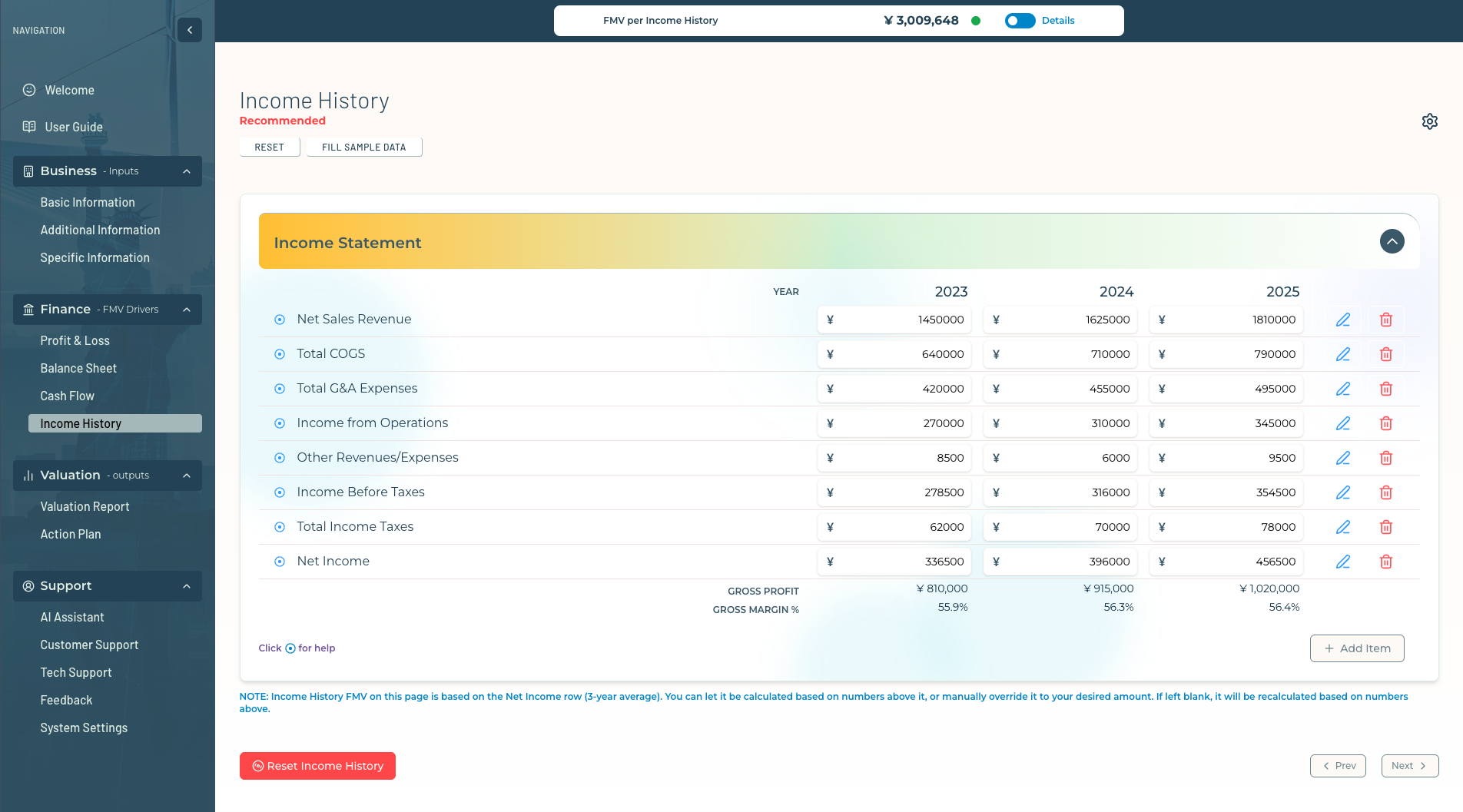Click the Add Item button
This screenshot has height=812, width=1463.
1356,648
